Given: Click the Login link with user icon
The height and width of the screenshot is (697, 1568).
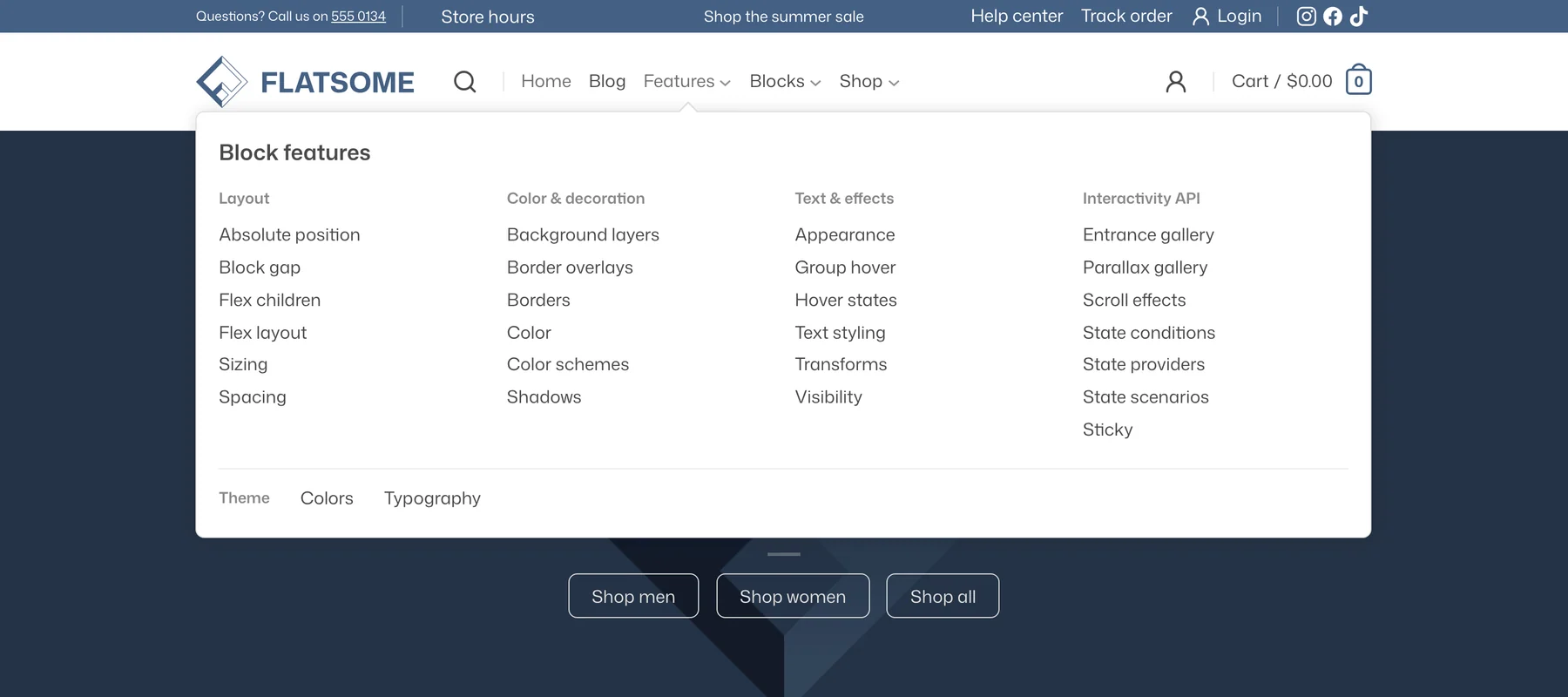Looking at the screenshot, I should click(1227, 17).
